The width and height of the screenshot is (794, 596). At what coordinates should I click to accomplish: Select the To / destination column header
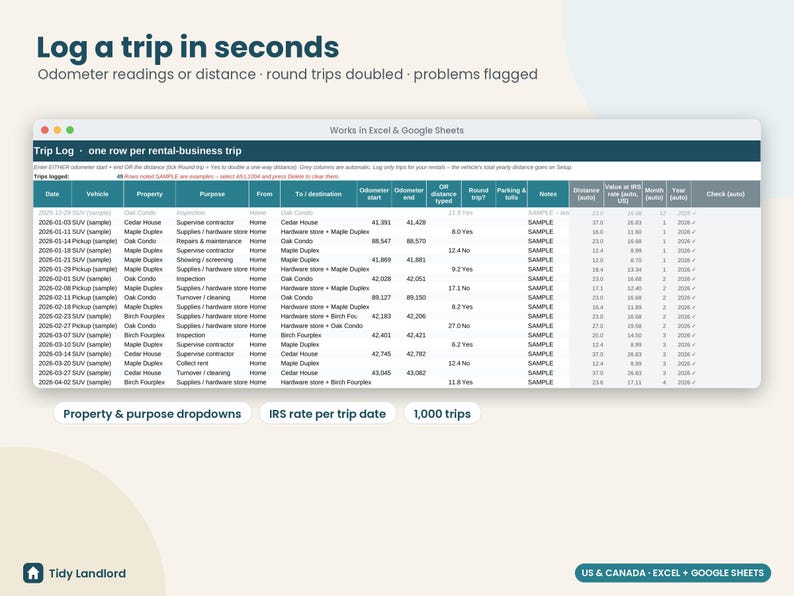pos(319,194)
